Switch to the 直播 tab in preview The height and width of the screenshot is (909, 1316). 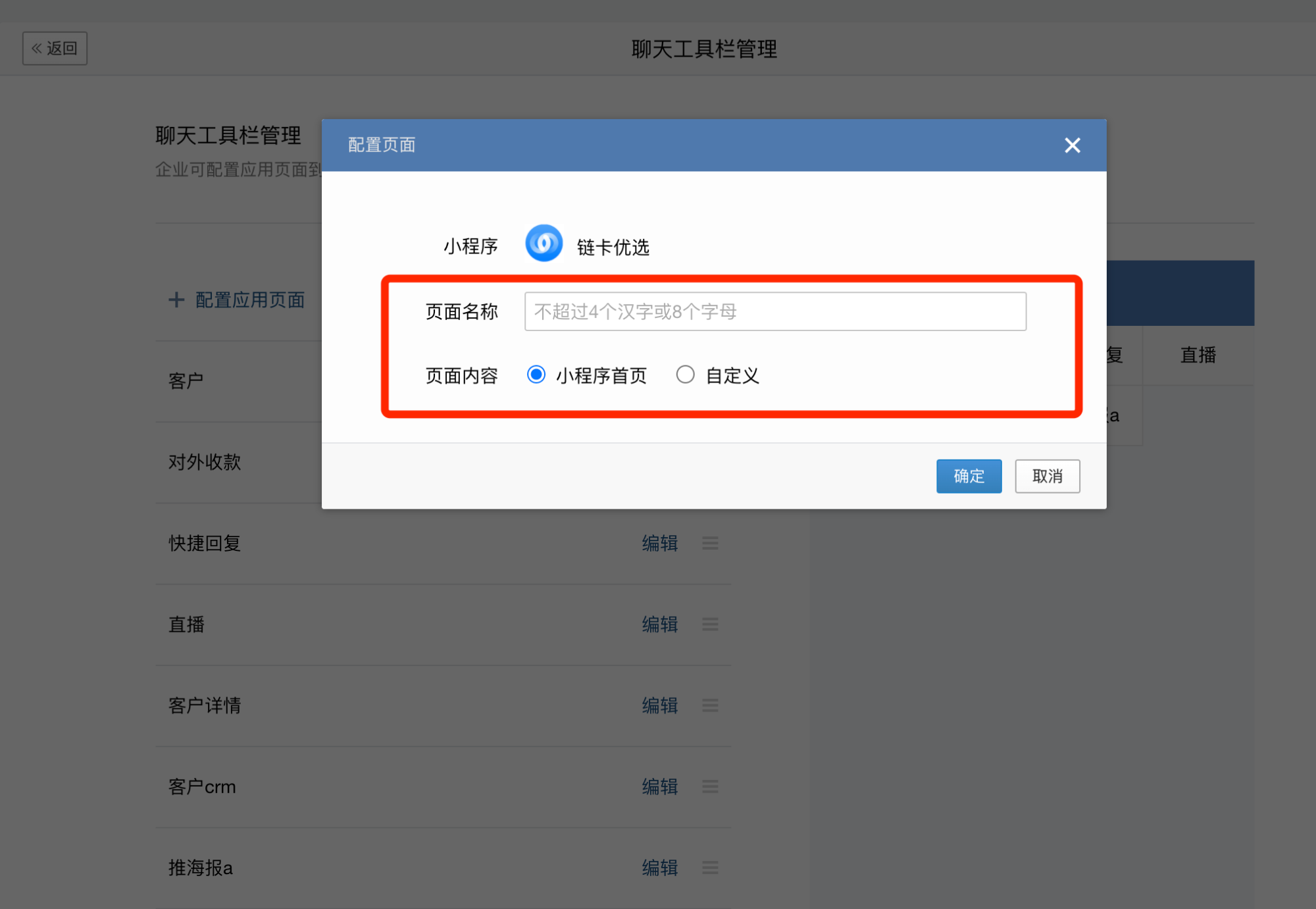[1198, 355]
